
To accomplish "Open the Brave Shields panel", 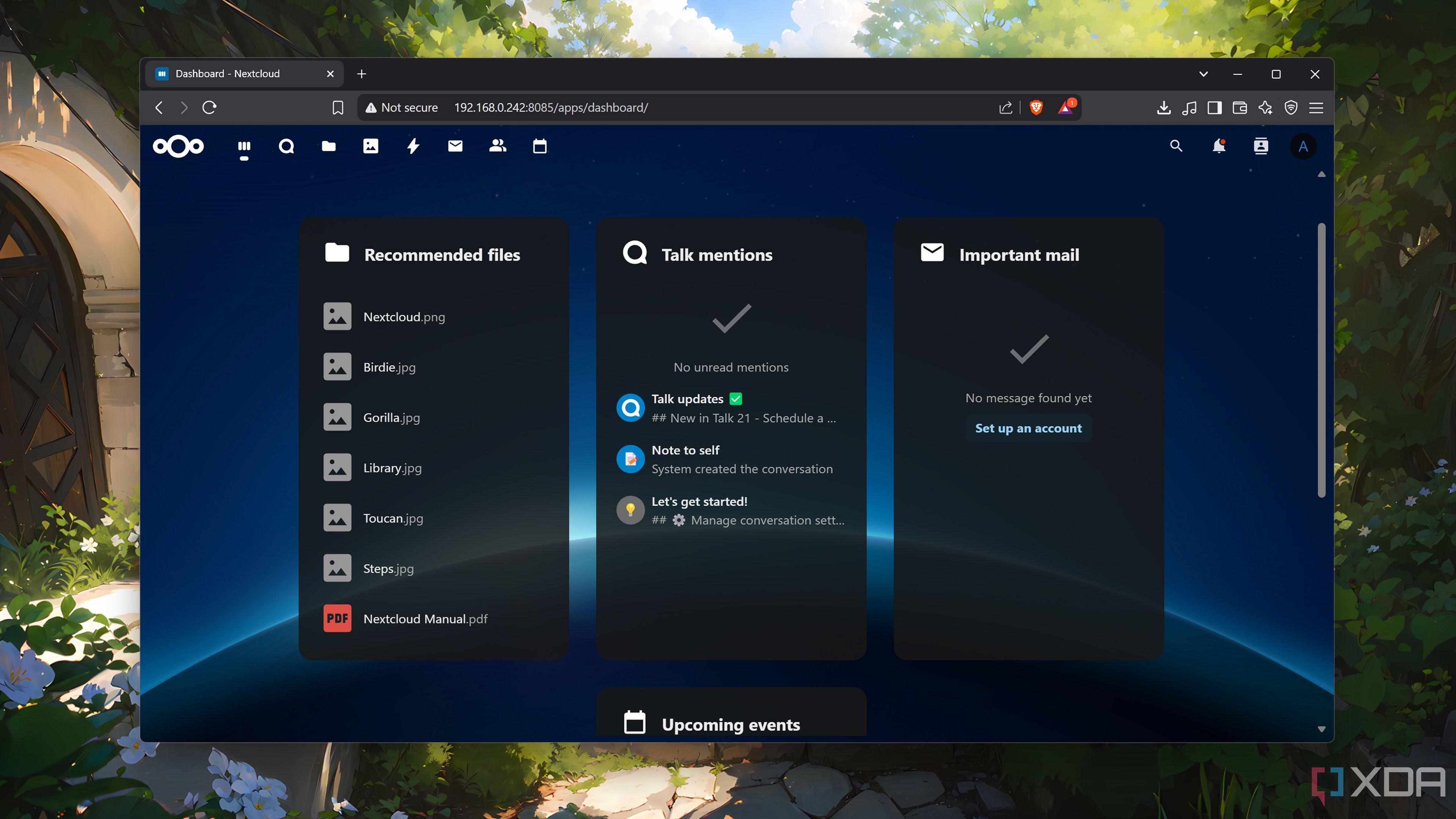I will click(1037, 107).
